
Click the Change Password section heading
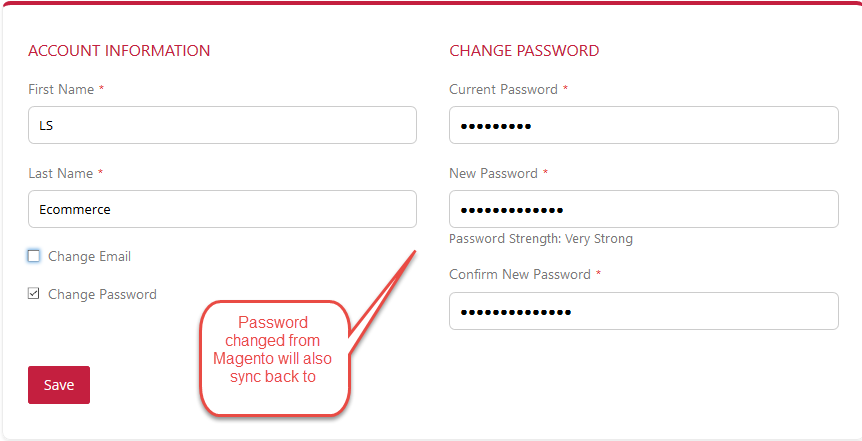(524, 51)
